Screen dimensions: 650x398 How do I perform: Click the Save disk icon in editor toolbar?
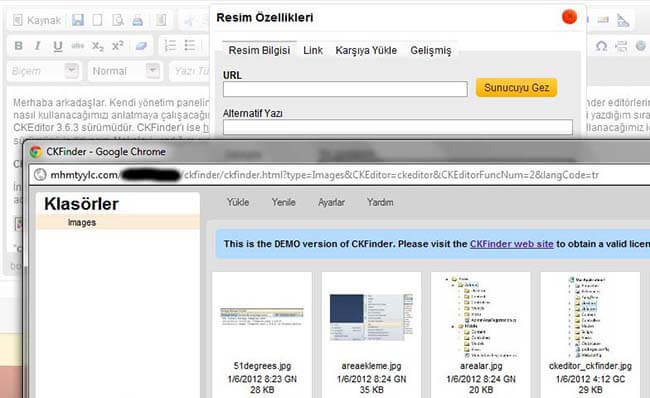click(x=78, y=20)
